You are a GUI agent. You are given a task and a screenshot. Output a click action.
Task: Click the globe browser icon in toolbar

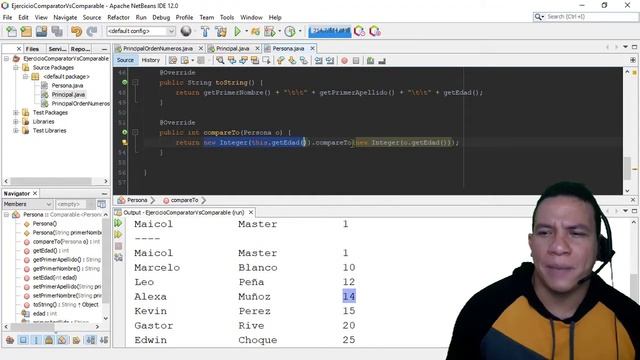coord(186,31)
